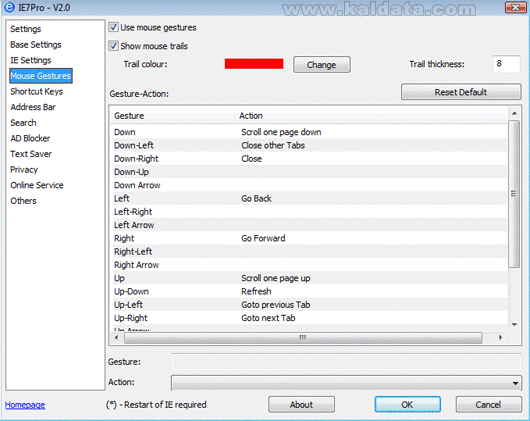The height and width of the screenshot is (421, 530).
Task: Open Text Saver settings
Action: pyautogui.click(x=31, y=154)
